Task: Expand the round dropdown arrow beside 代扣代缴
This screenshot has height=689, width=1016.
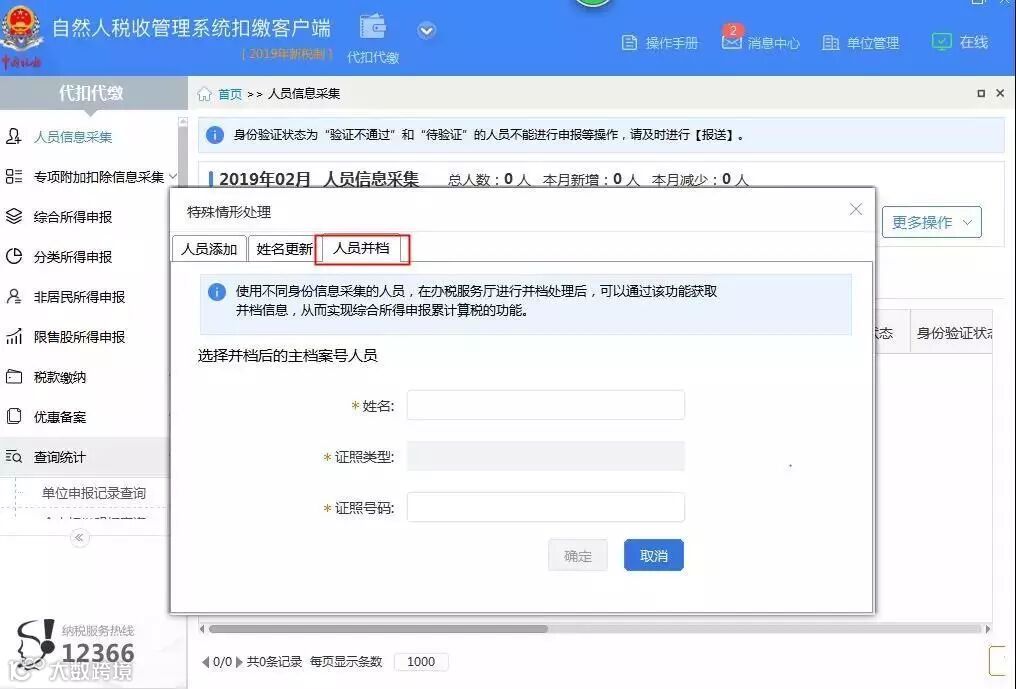Action: tap(426, 30)
